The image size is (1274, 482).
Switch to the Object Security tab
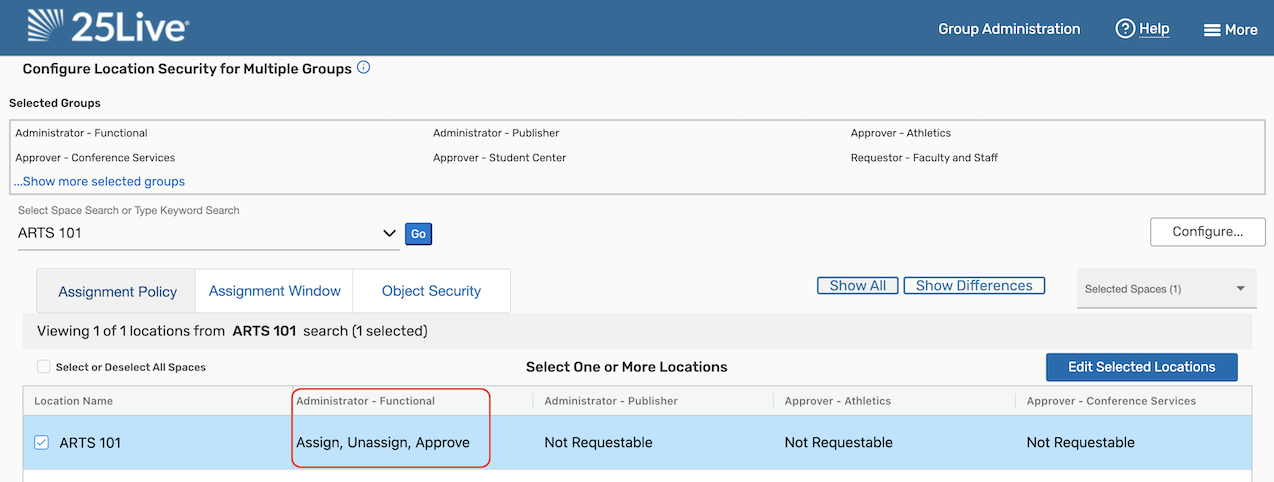431,291
